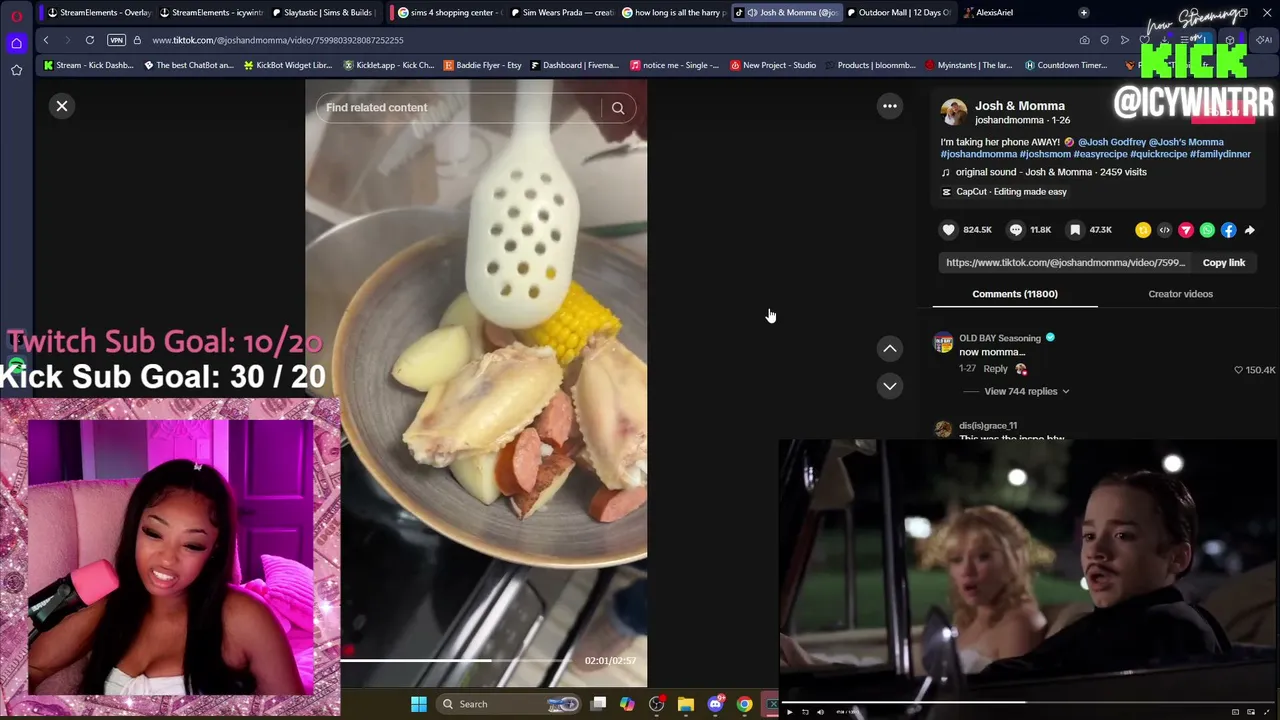The height and width of the screenshot is (720, 1280).
Task: Open the New Project - Studio bookmark
Action: [772, 65]
